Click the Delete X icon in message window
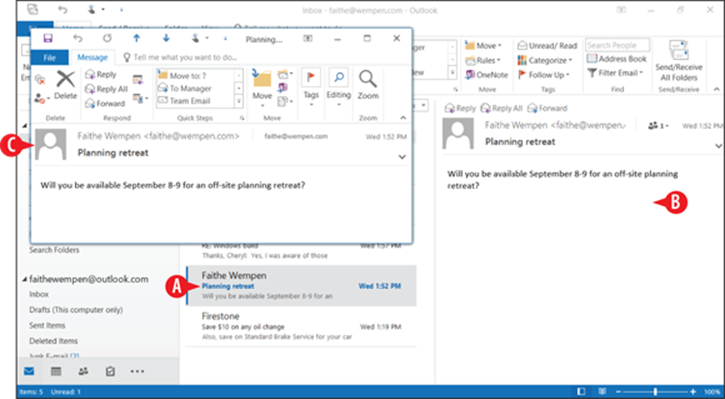The width and height of the screenshot is (725, 399). click(x=66, y=80)
